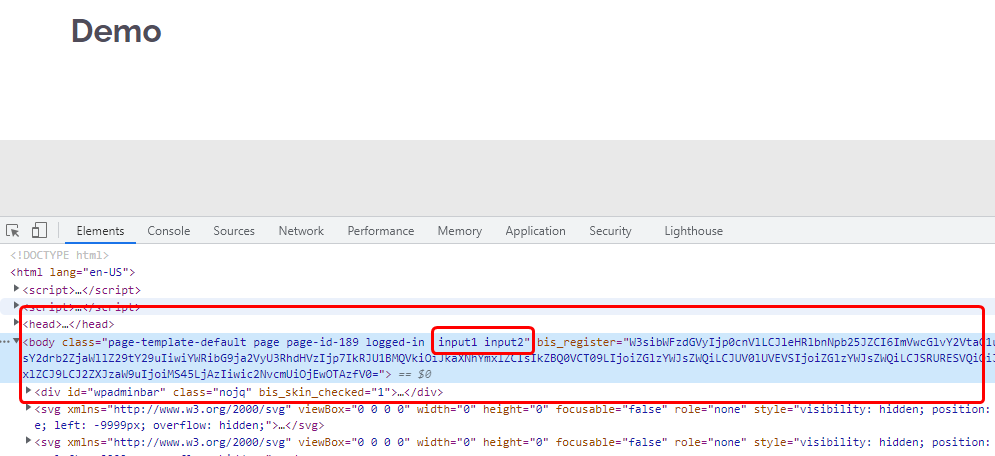Switch to the Console tab

point(169,231)
